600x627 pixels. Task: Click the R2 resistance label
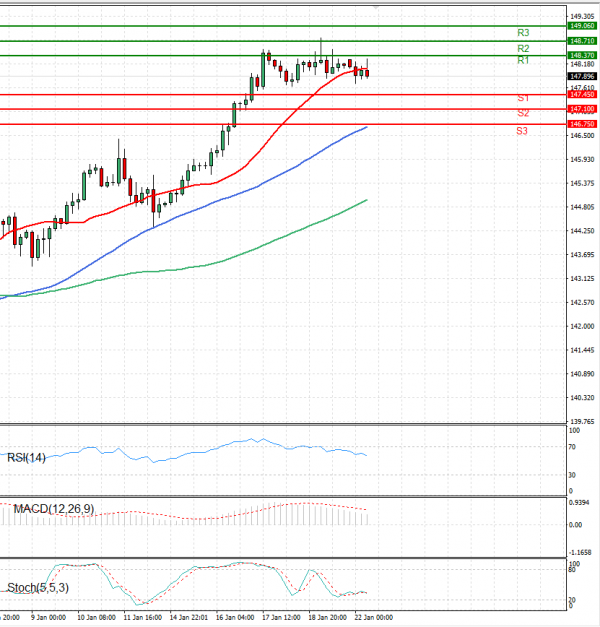(523, 49)
